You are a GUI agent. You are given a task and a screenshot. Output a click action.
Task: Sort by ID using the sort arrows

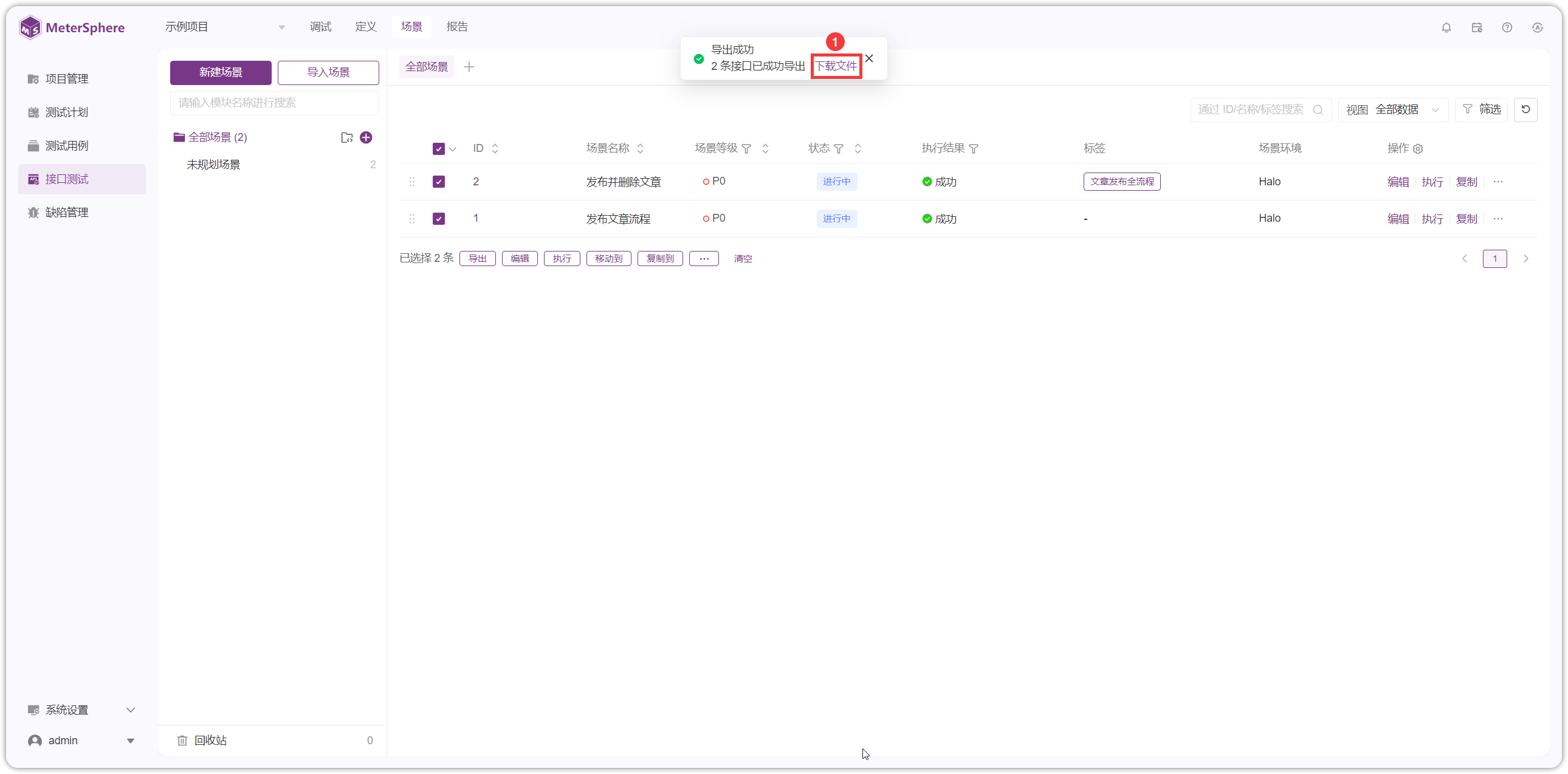pos(495,148)
